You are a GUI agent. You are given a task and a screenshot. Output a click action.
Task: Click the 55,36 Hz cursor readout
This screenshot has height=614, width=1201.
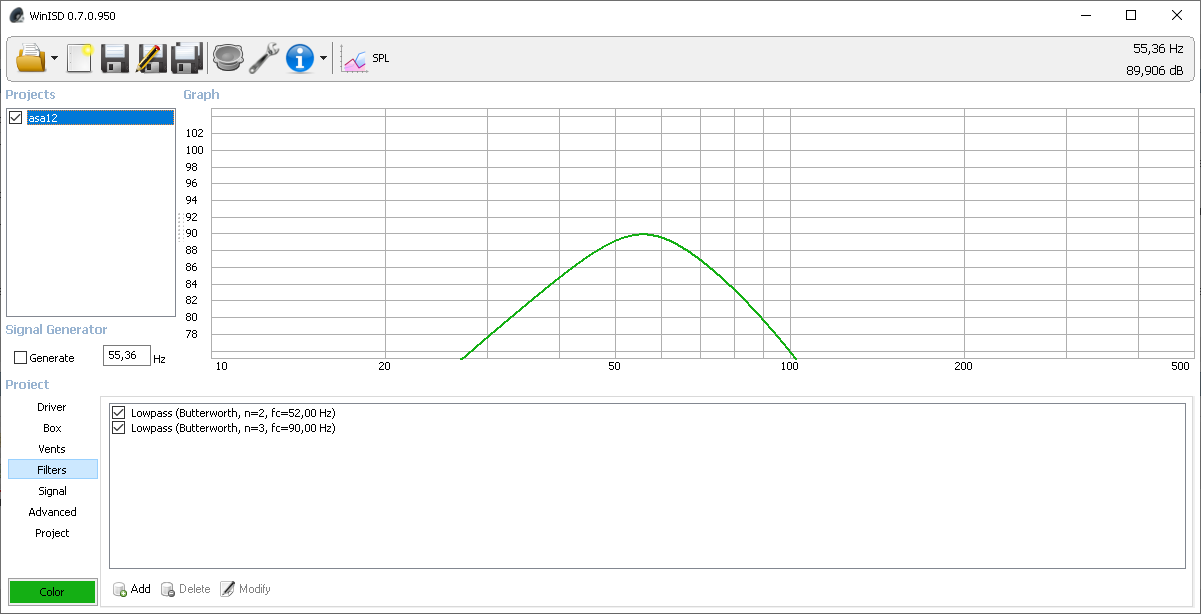coord(1158,48)
